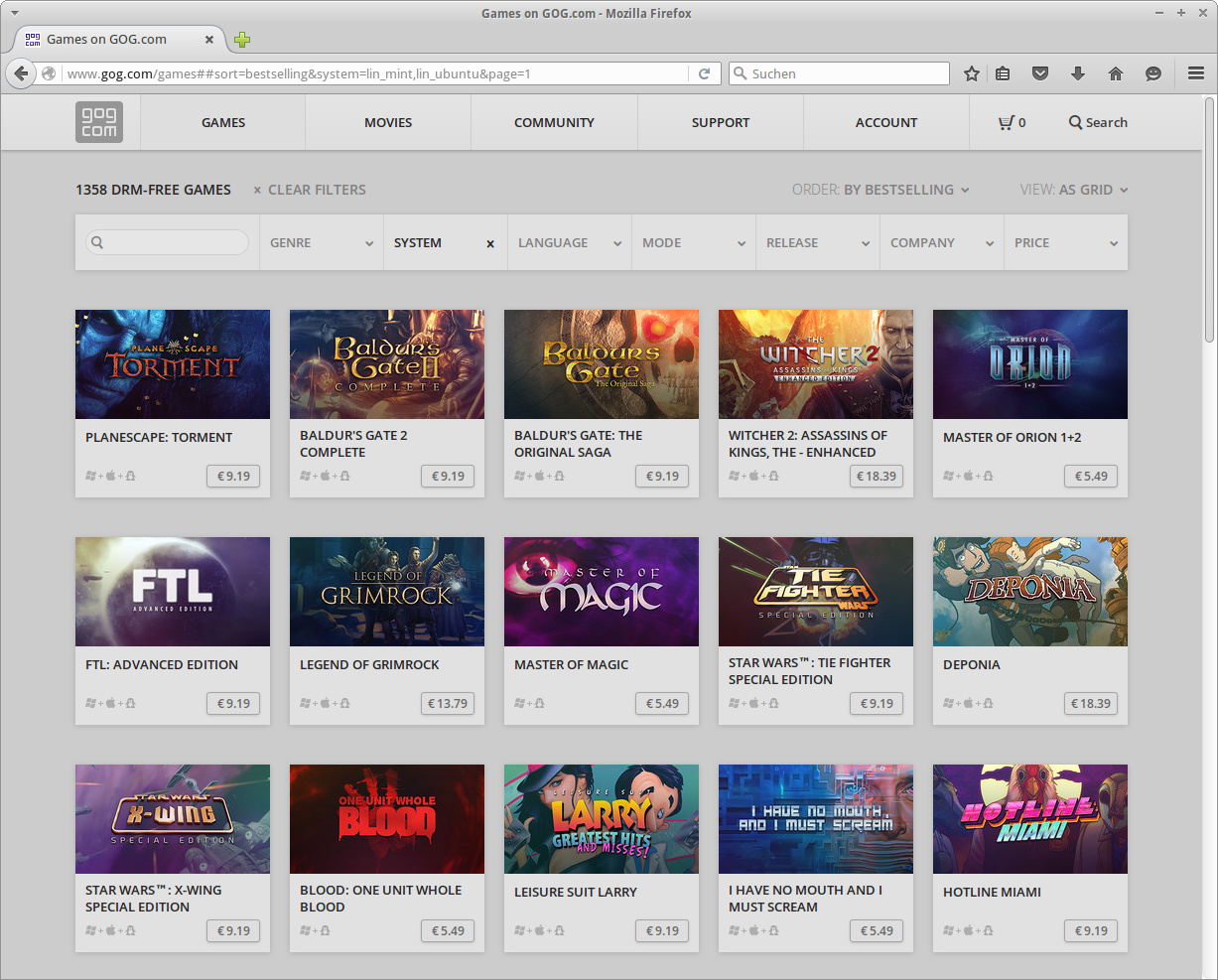The image size is (1218, 980).
Task: Open the shopping cart icon
Action: pyautogui.click(x=1007, y=122)
